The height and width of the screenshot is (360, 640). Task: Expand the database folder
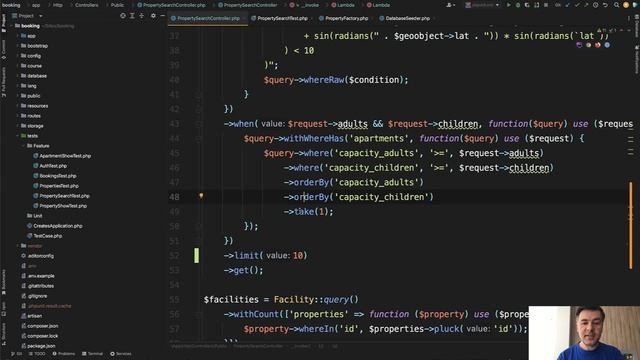pos(18,76)
